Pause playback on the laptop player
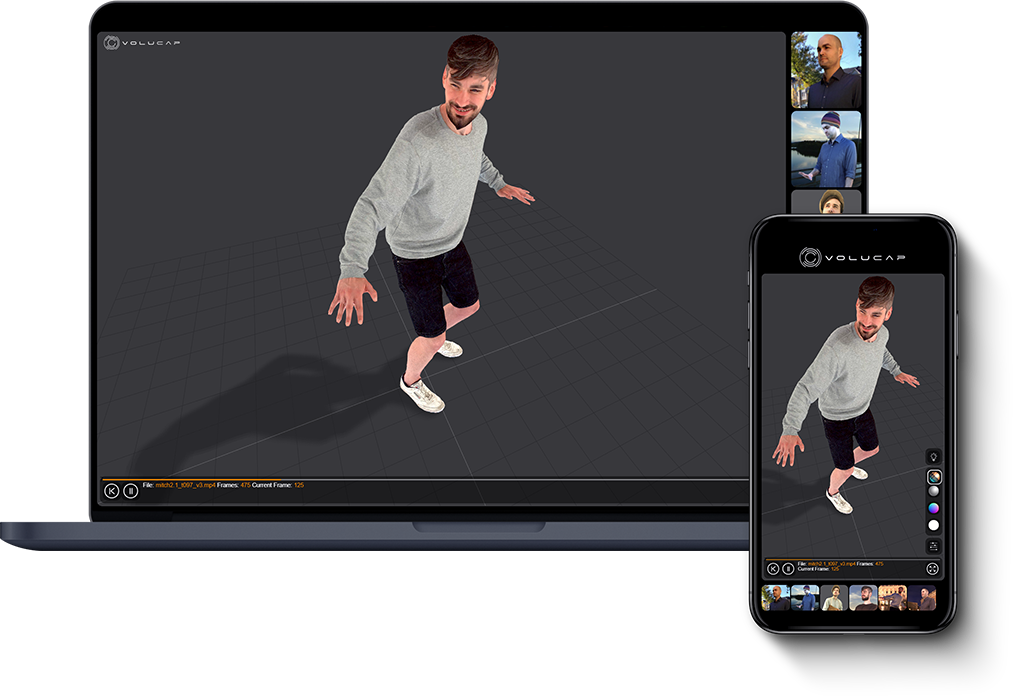The image size is (1013, 696). [x=131, y=490]
